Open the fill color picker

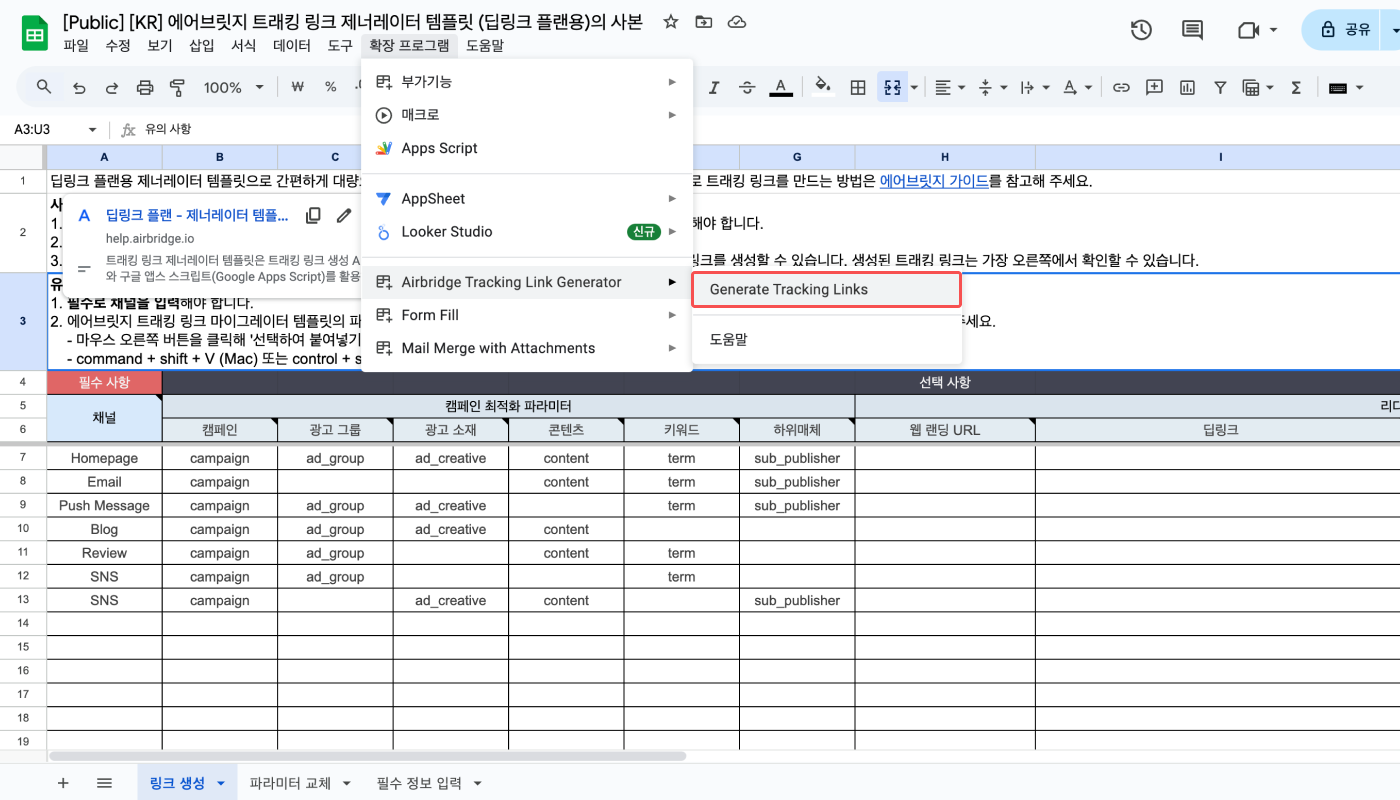[x=823, y=88]
